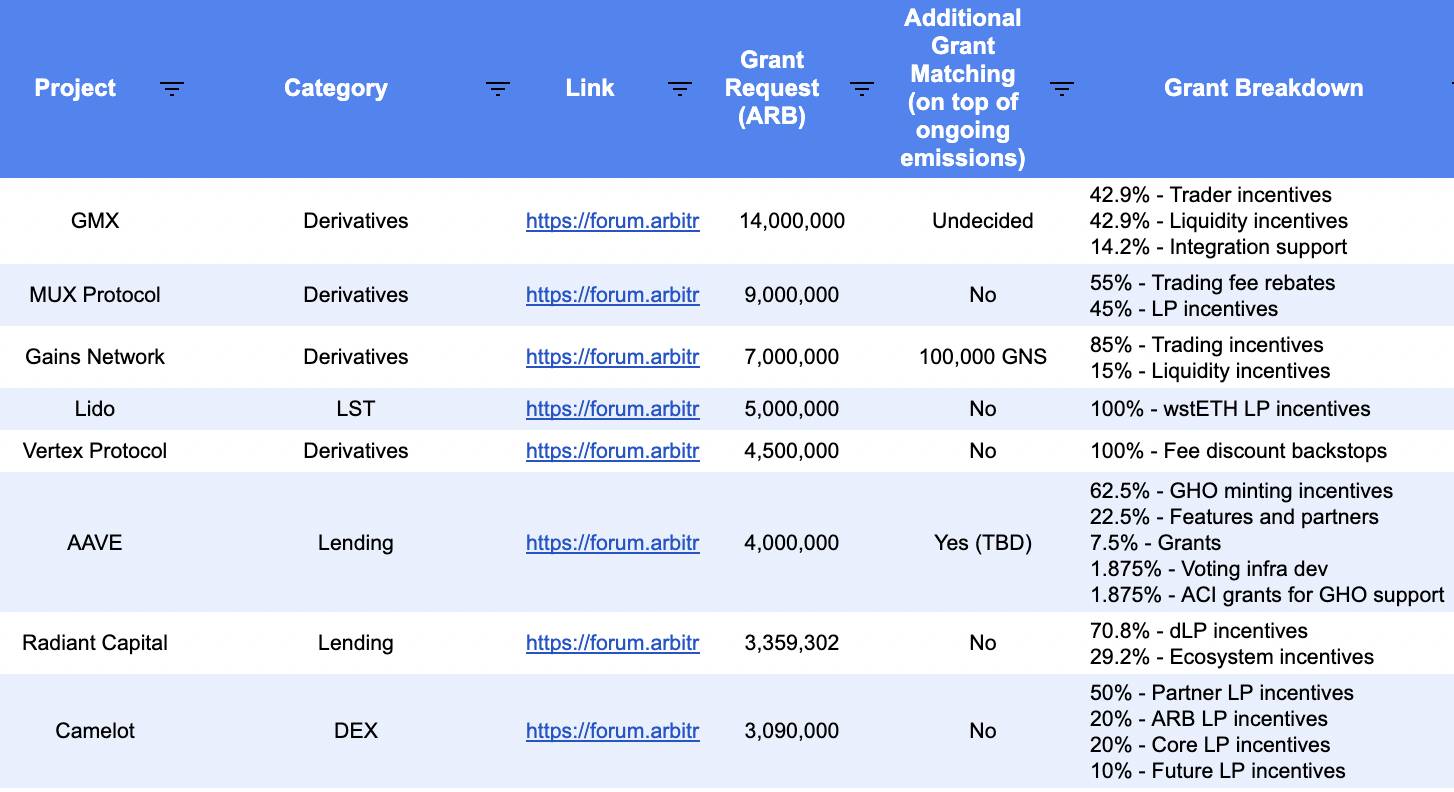Select the 5,000,000 grant cell
The width and height of the screenshot is (1454, 792).
pyautogui.click(x=792, y=409)
